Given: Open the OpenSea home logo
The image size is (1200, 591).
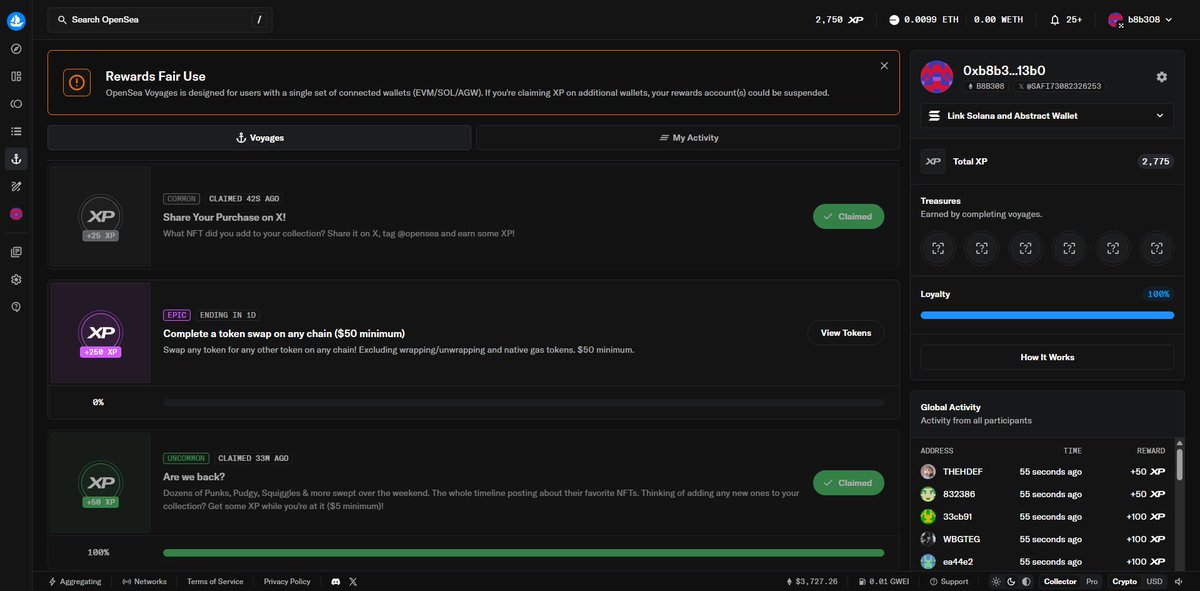Looking at the screenshot, I should click(x=16, y=20).
